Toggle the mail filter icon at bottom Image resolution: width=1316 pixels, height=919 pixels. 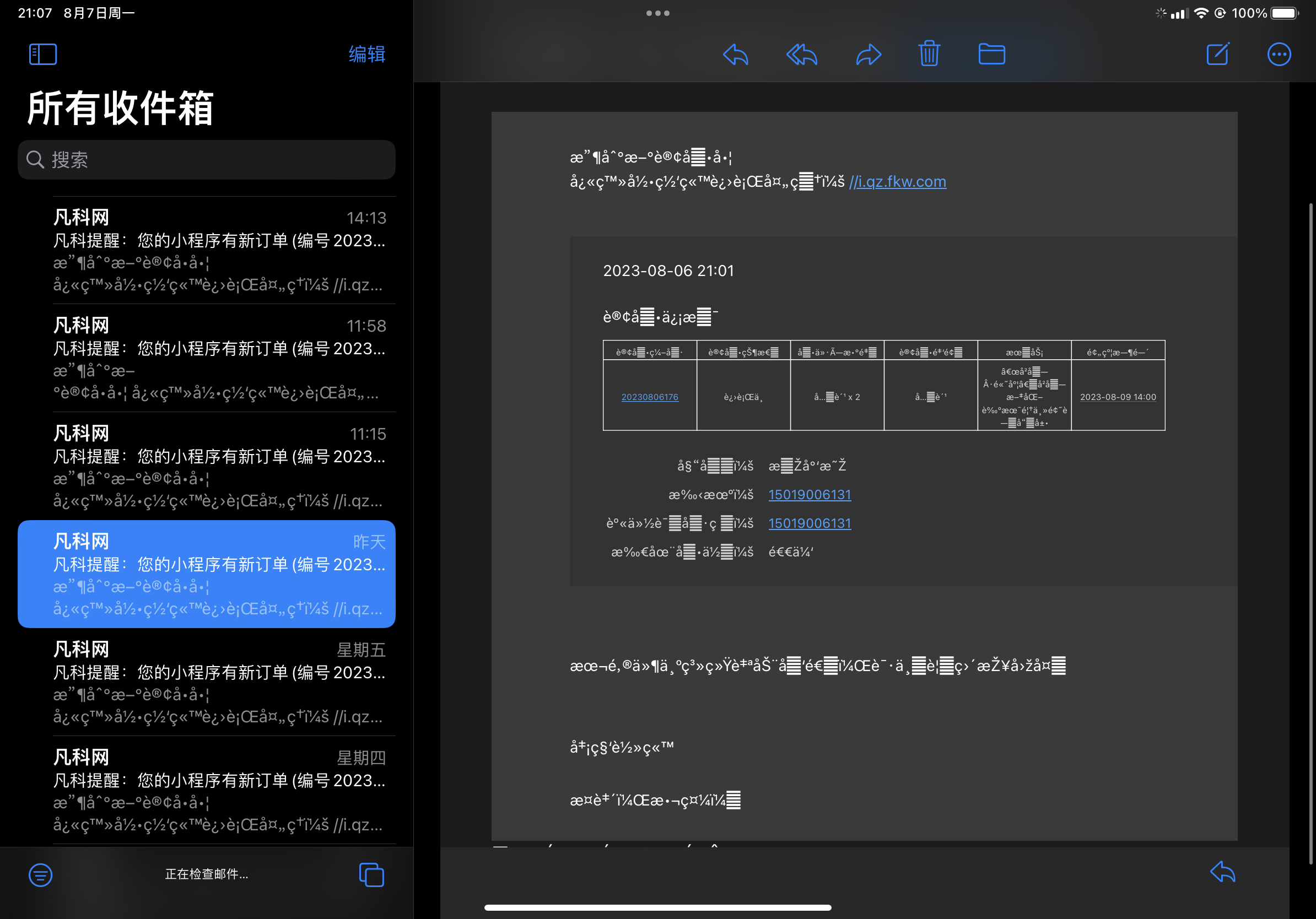[x=41, y=874]
